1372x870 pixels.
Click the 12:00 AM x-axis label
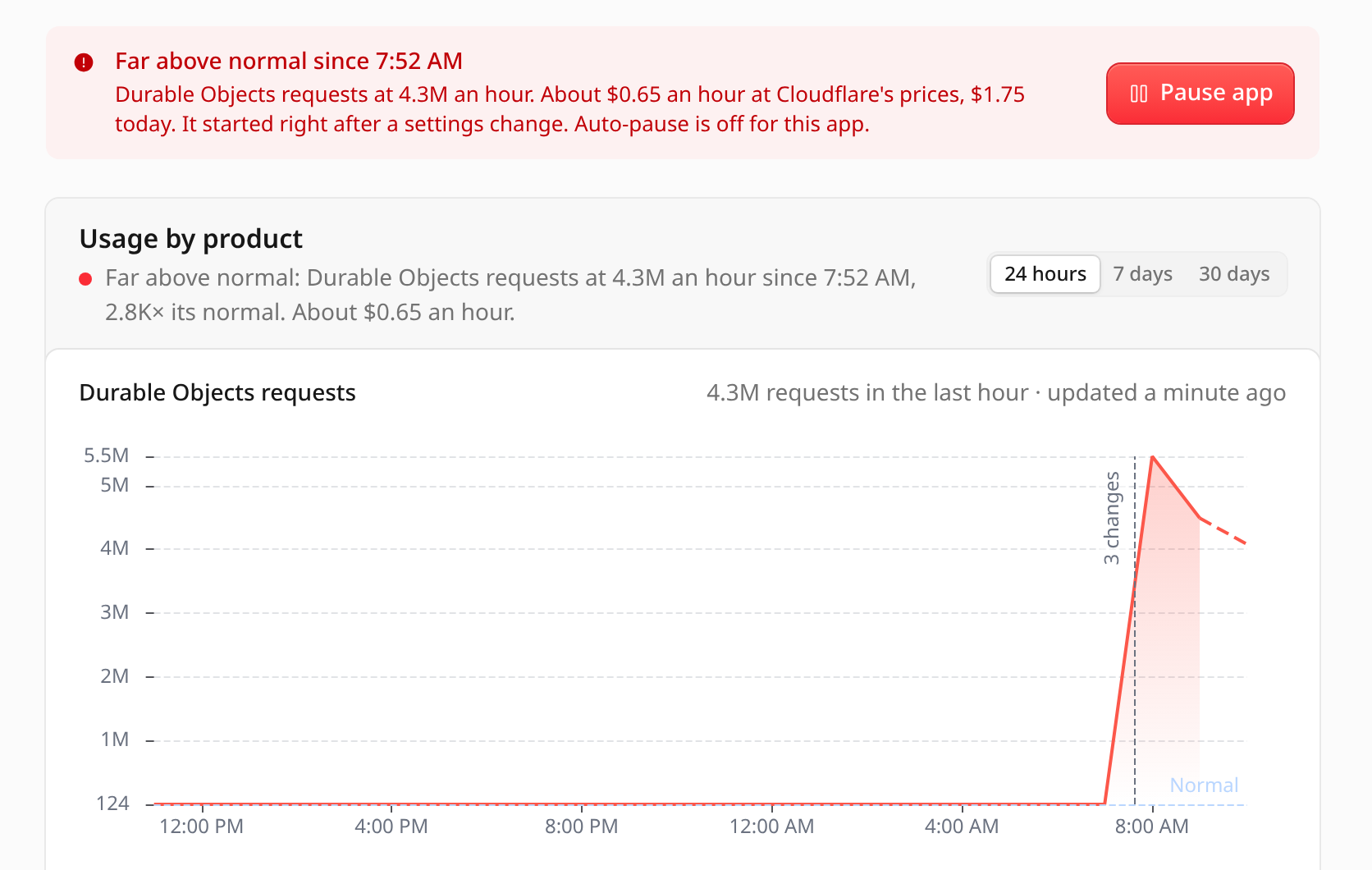771,826
